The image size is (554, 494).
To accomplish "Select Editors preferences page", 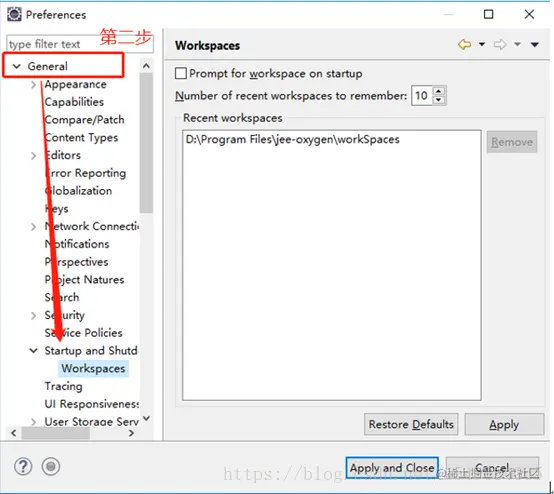I will tap(63, 155).
